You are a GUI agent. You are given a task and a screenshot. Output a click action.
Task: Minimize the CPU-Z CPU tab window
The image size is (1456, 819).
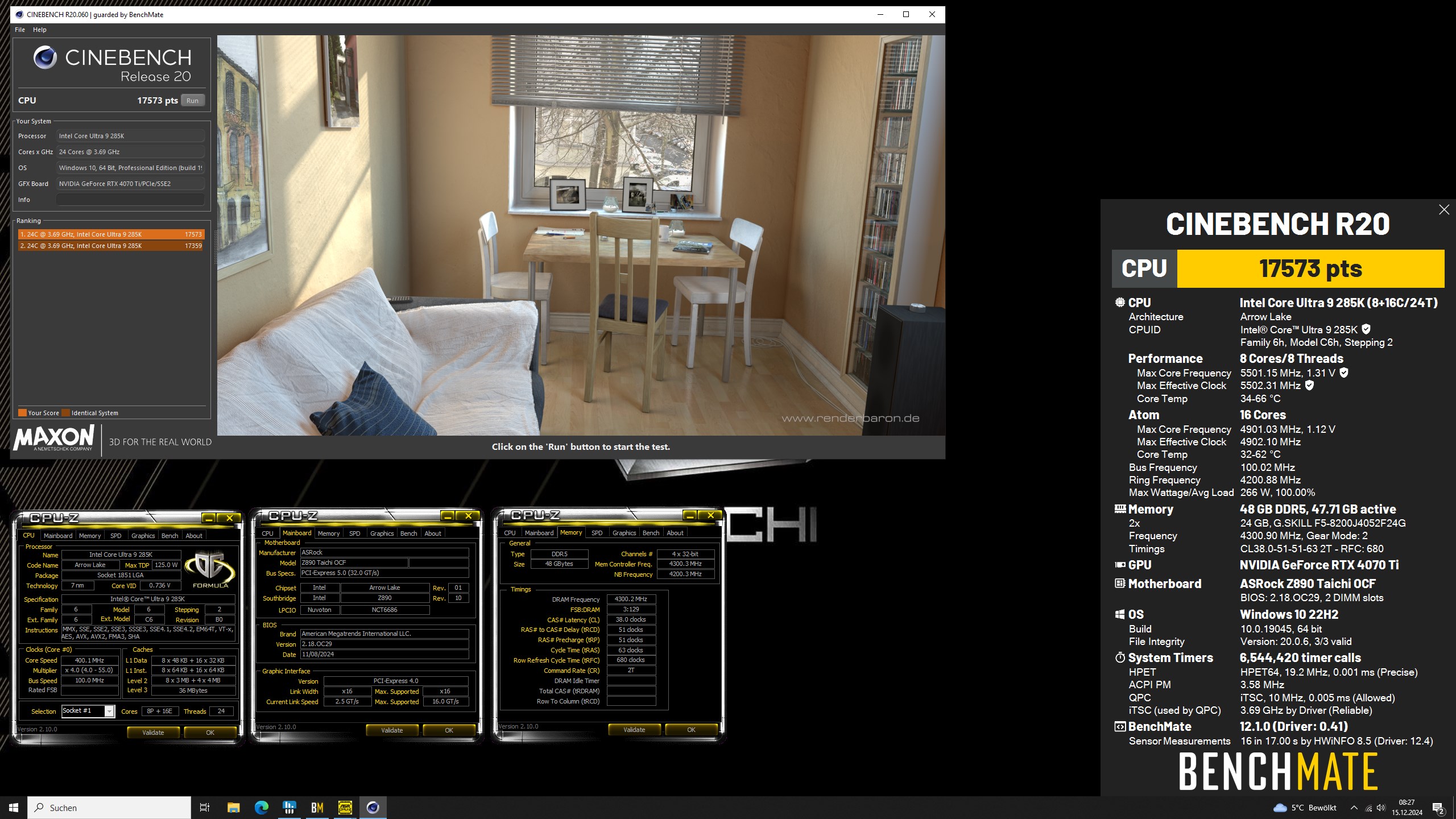pos(209,518)
